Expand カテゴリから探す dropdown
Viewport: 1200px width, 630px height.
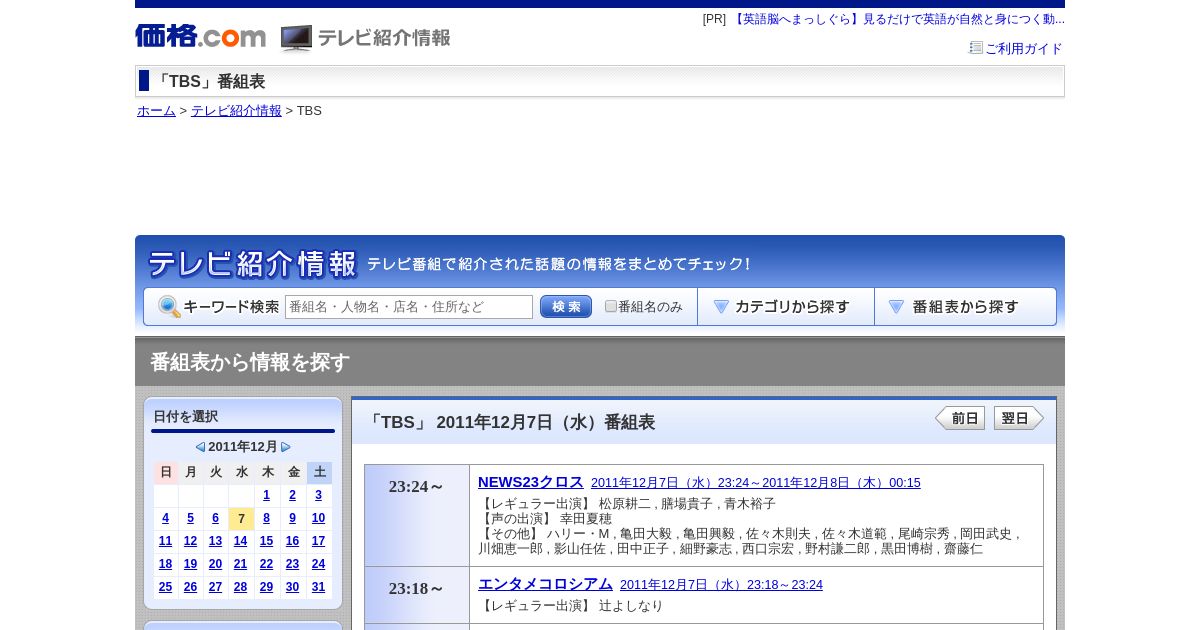click(x=786, y=307)
